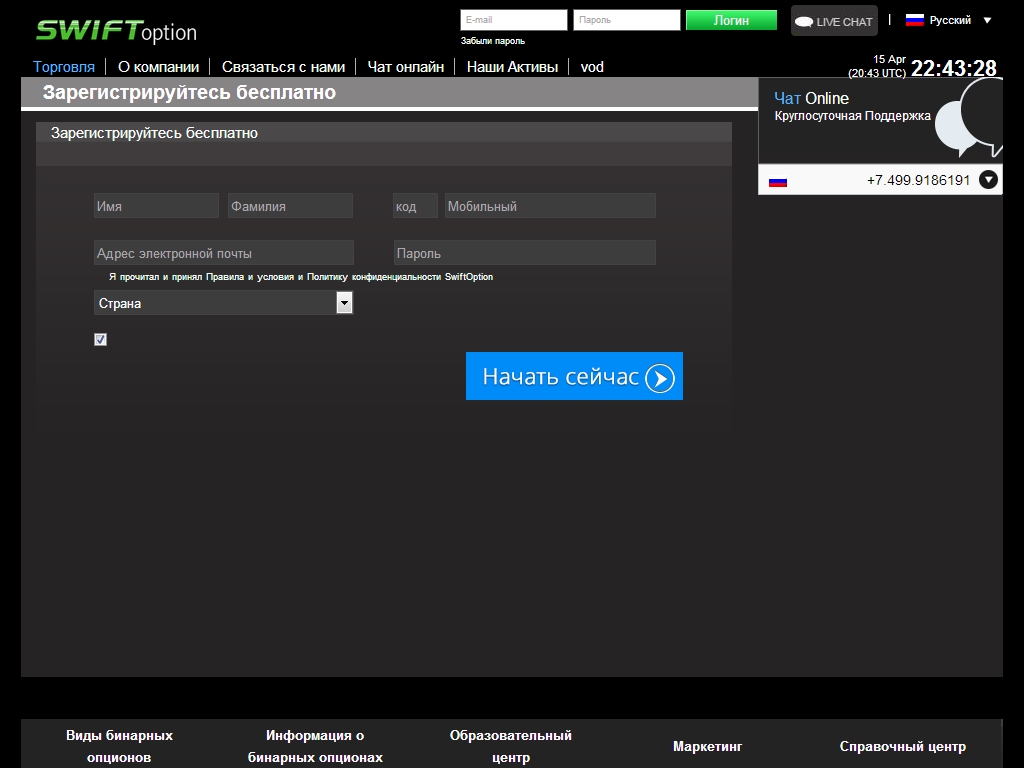
Task: Expand the phone number list arrow
Action: point(988,180)
